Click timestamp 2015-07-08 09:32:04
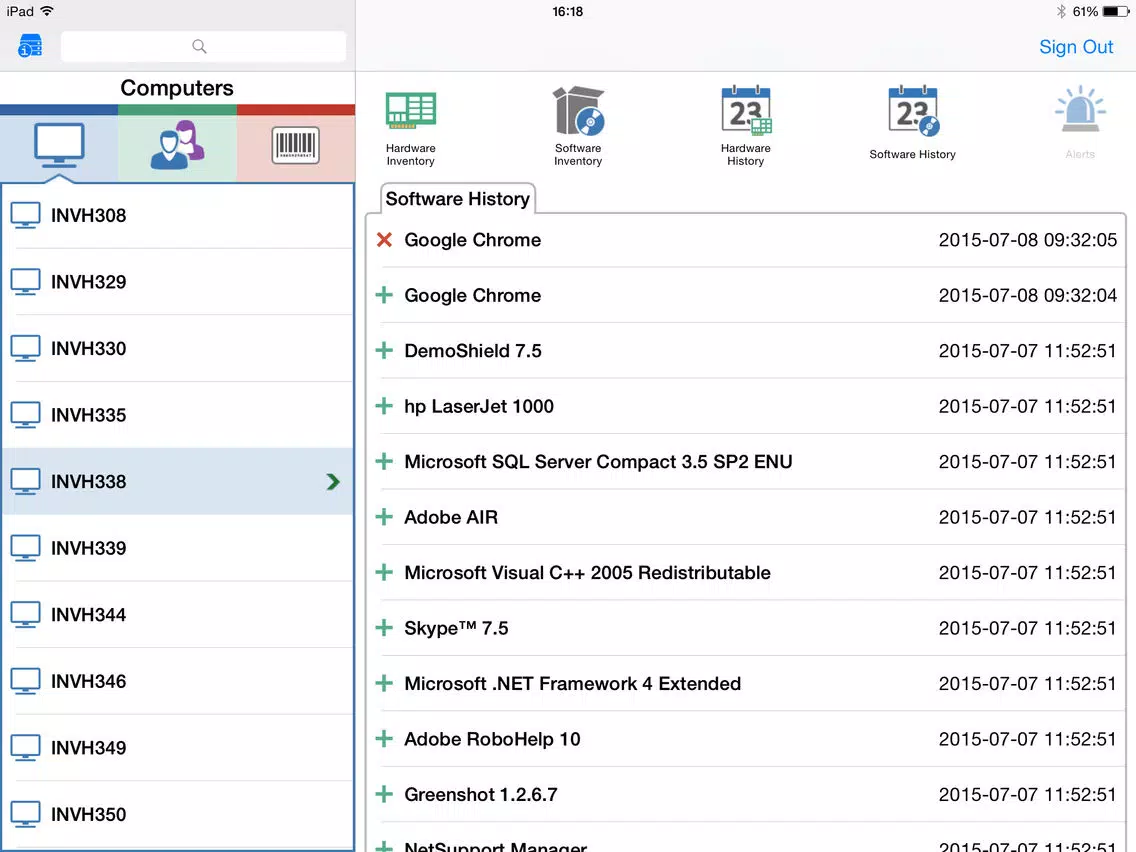Image resolution: width=1136 pixels, height=852 pixels. pyautogui.click(x=1027, y=295)
